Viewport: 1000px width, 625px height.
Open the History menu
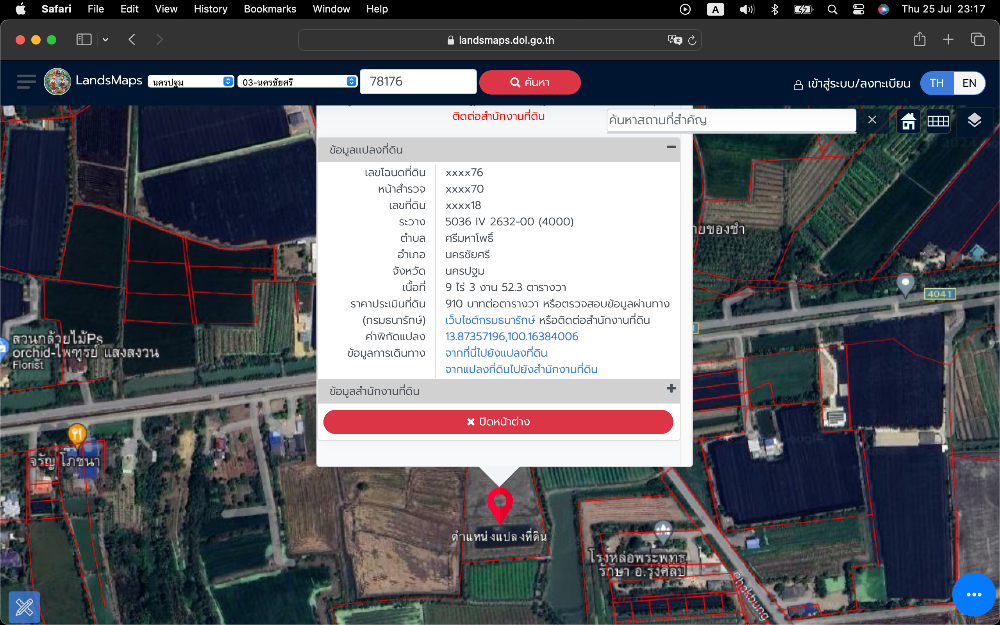click(x=210, y=9)
